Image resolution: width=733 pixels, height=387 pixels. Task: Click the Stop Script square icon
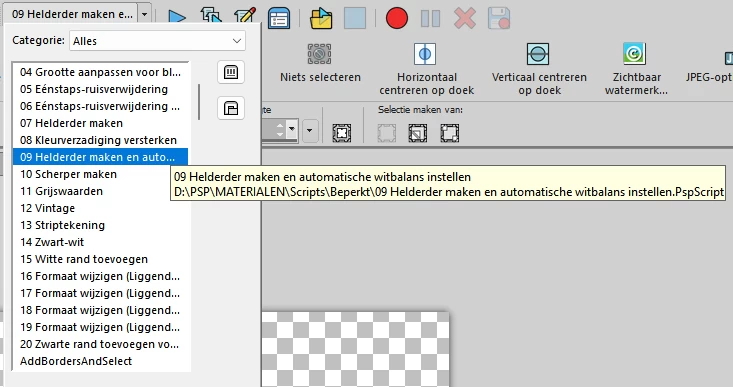click(355, 18)
